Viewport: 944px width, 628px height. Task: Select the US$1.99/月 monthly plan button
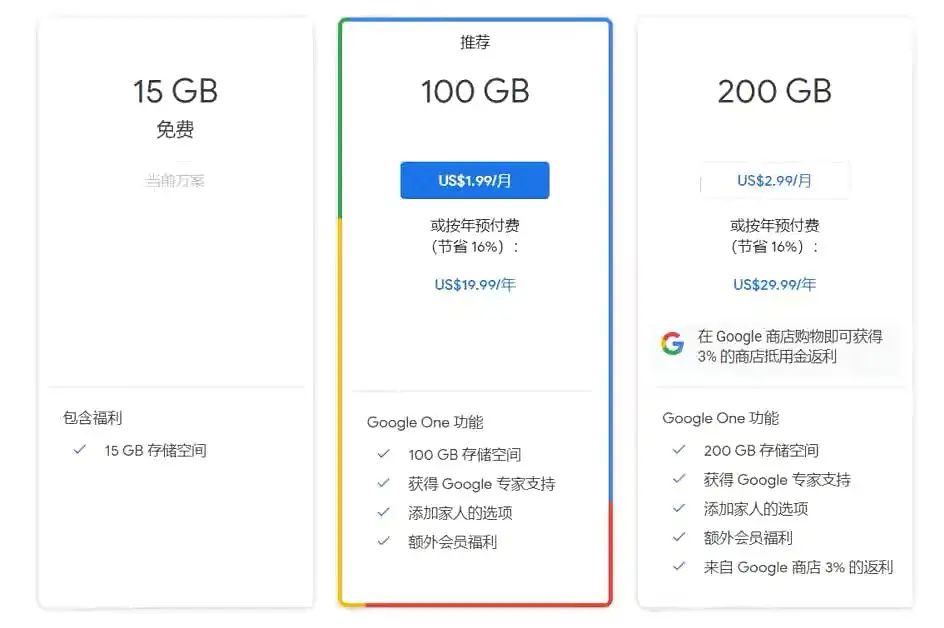point(474,180)
